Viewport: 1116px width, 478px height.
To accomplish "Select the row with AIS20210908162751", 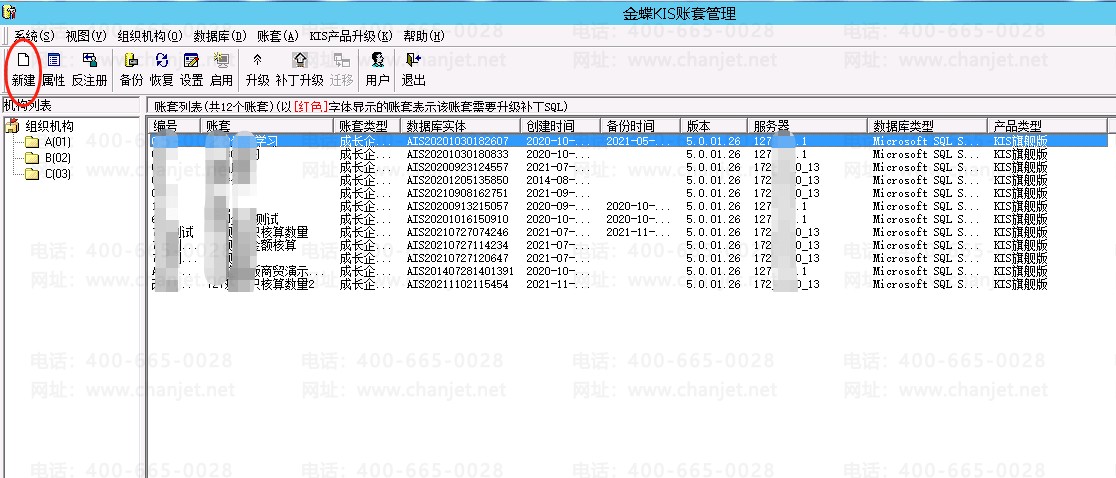I will [628, 193].
